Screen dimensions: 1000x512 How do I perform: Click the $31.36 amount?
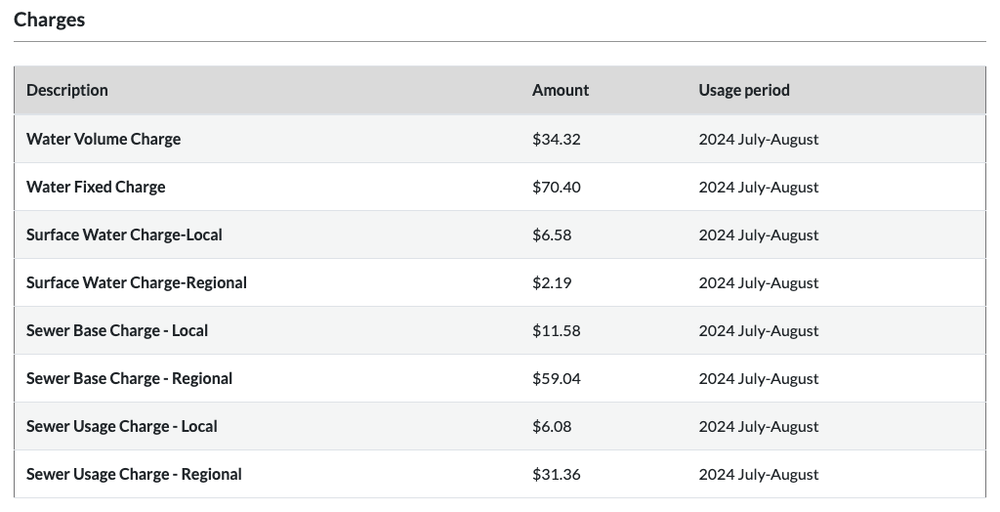(556, 474)
